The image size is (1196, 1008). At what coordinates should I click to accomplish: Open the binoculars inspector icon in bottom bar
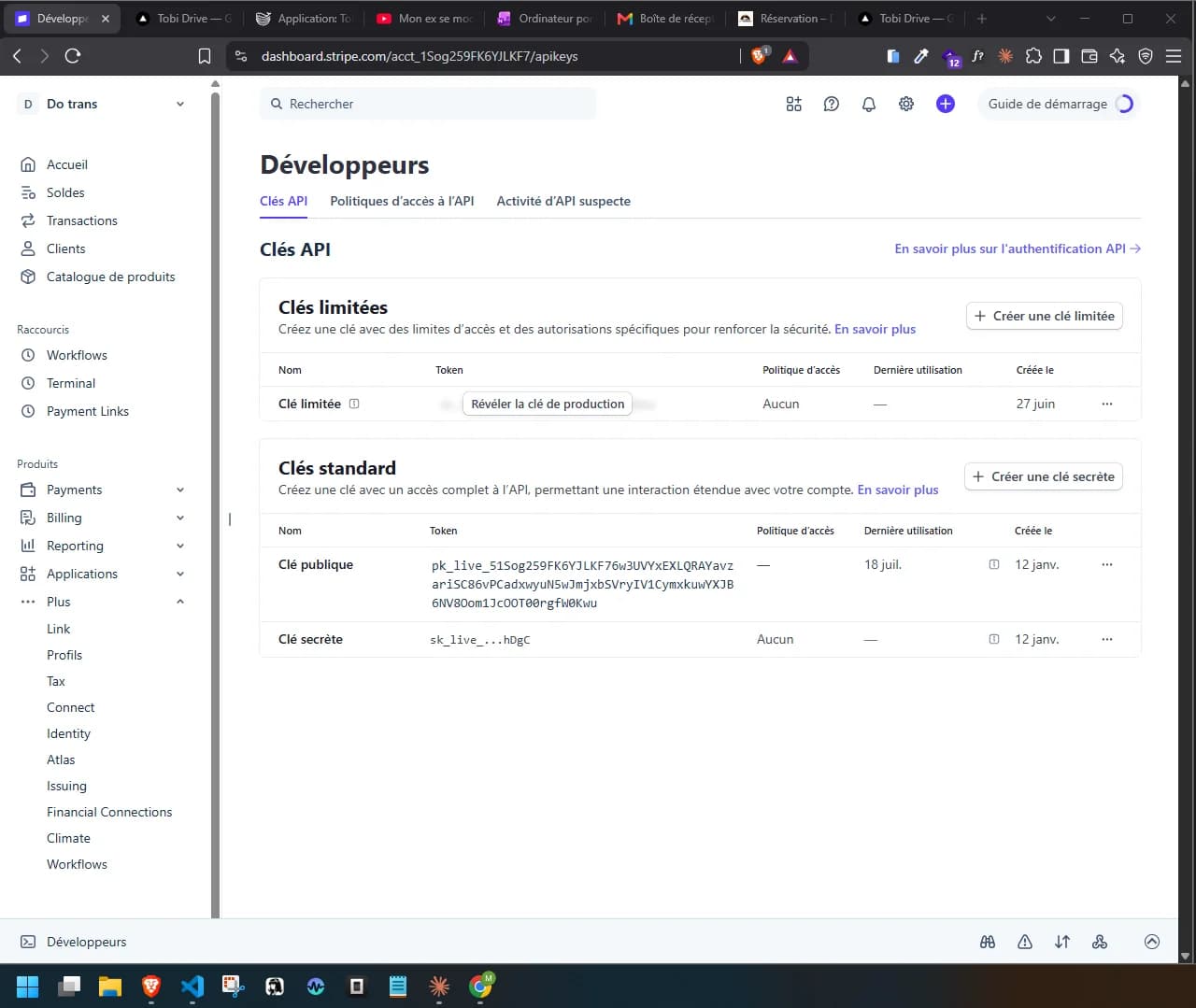(988, 942)
